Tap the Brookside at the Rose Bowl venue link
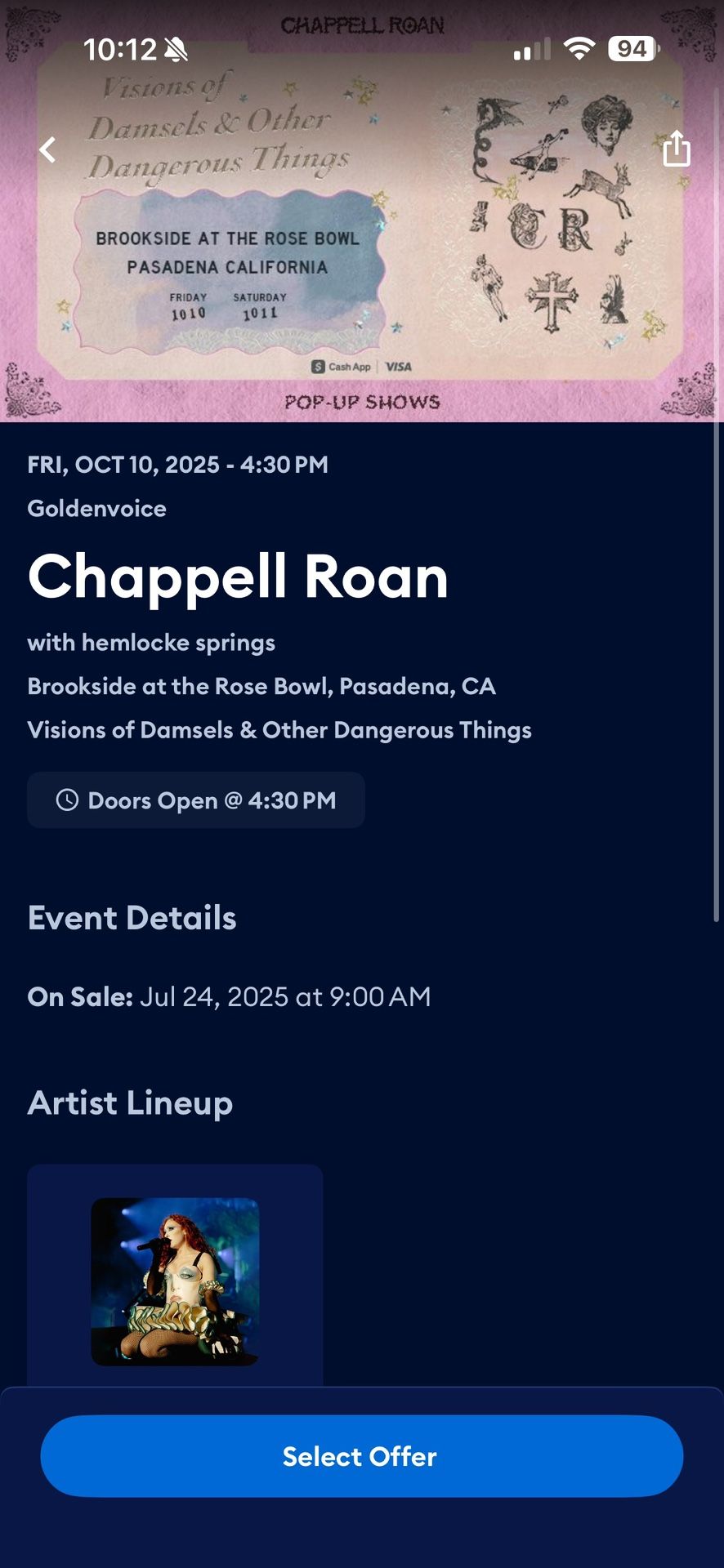Viewport: 724px width, 1568px height. [261, 686]
